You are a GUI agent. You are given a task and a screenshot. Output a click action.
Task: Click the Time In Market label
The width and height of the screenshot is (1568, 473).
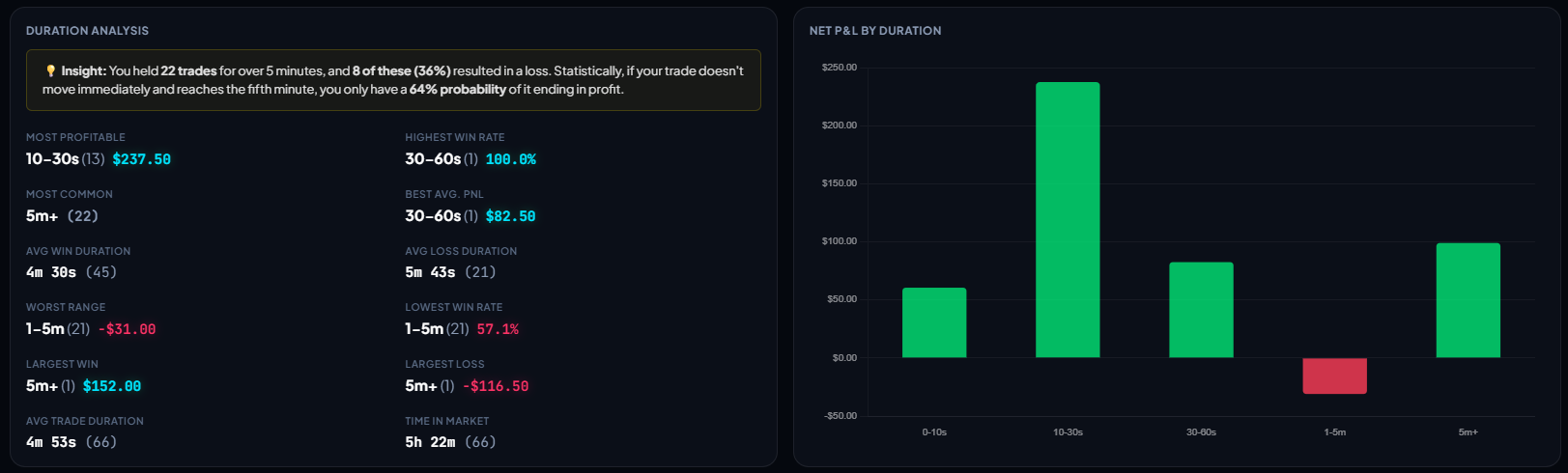(447, 421)
